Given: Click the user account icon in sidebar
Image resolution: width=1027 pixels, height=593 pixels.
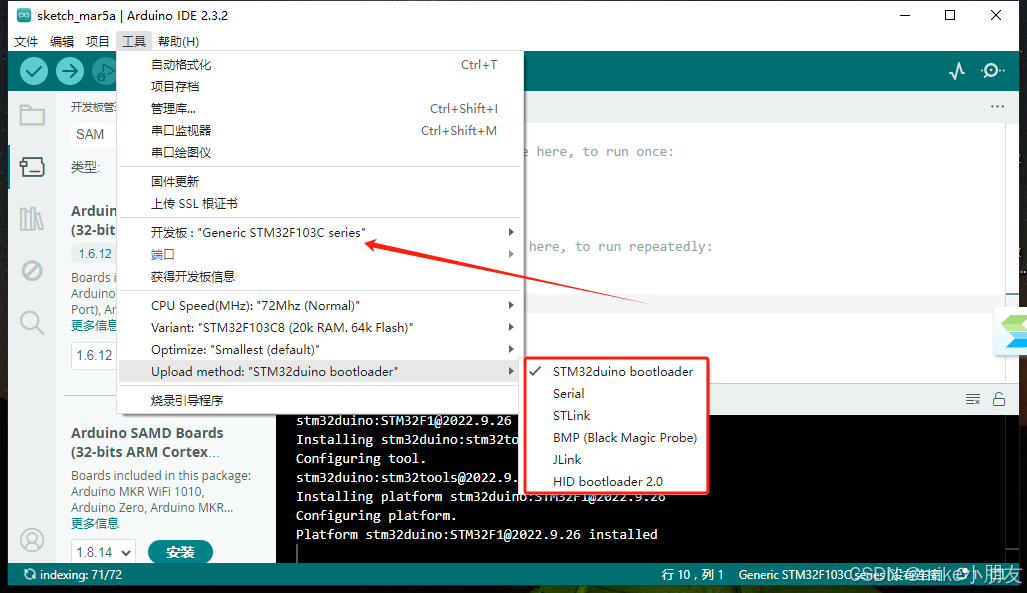Looking at the screenshot, I should (x=31, y=540).
